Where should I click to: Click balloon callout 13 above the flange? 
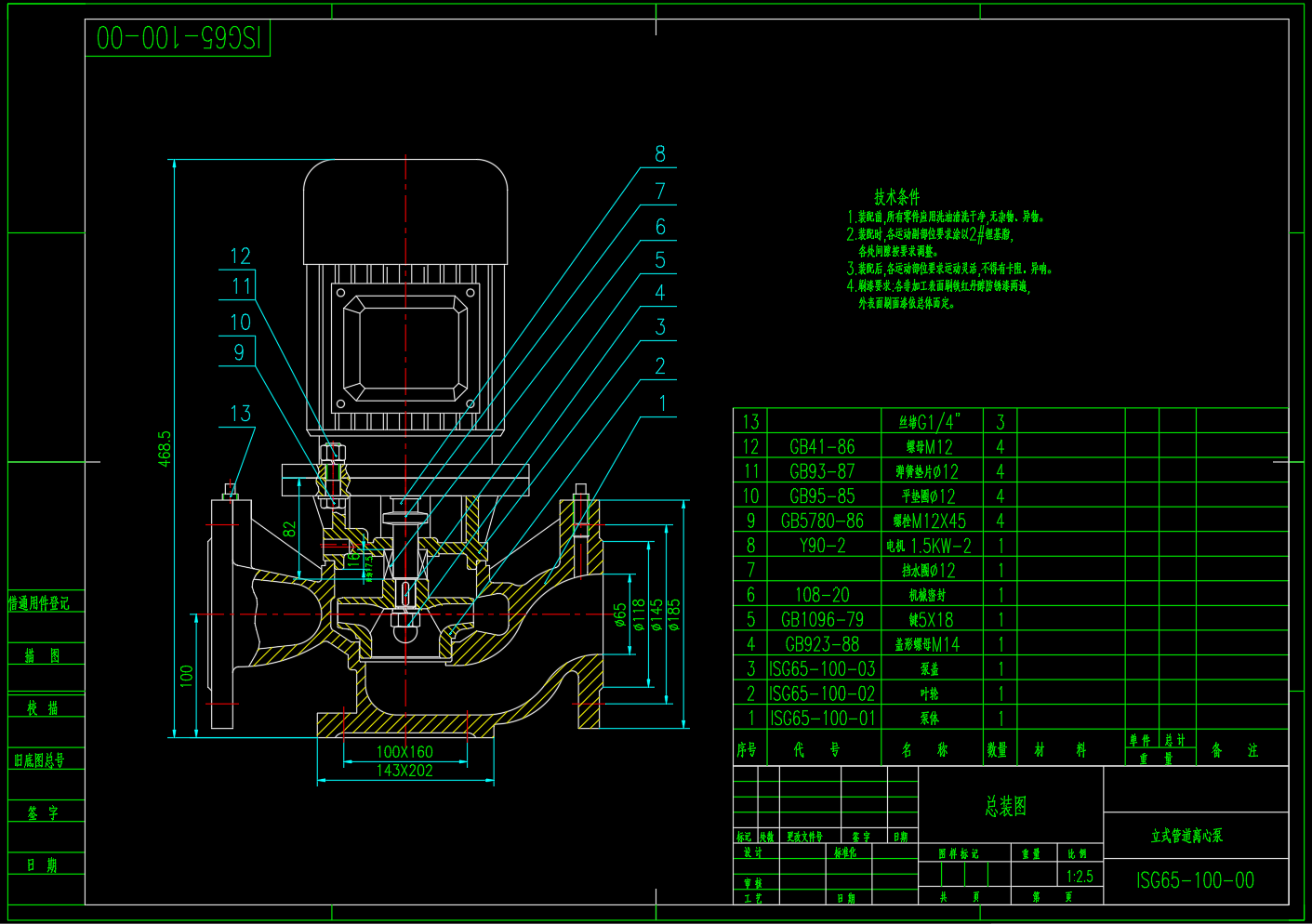click(x=240, y=412)
